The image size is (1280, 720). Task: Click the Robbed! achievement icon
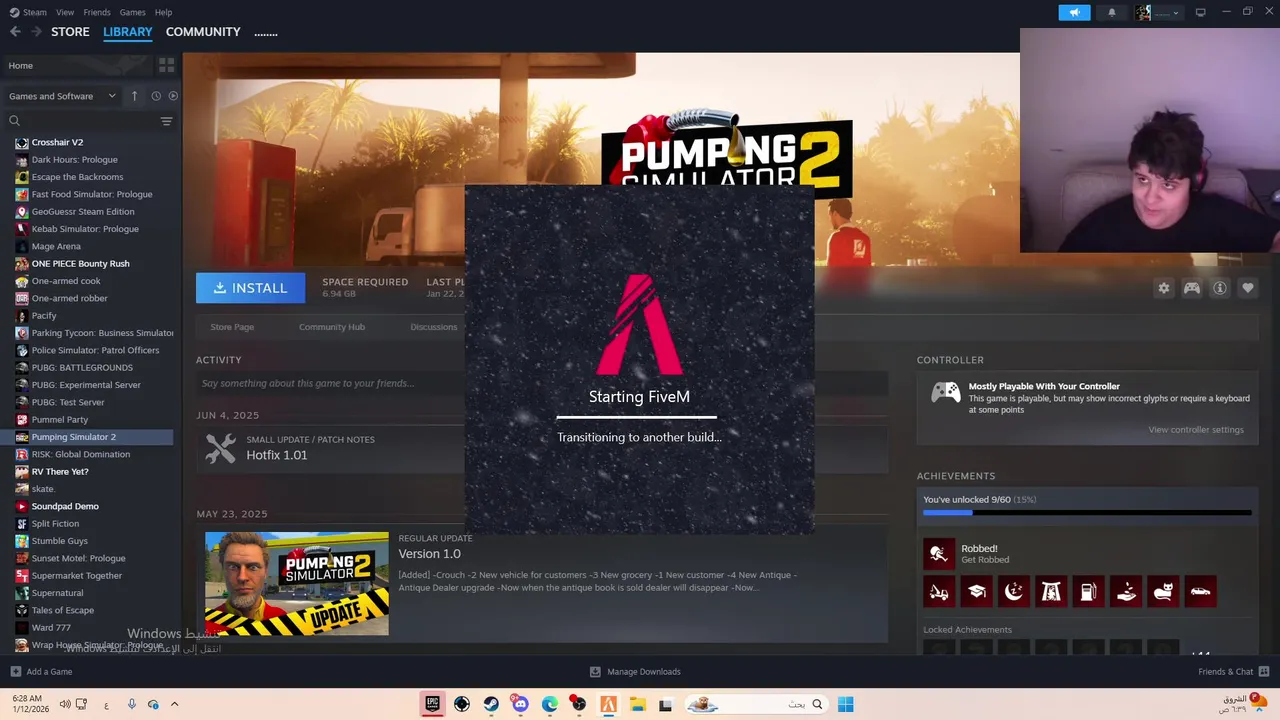939,554
